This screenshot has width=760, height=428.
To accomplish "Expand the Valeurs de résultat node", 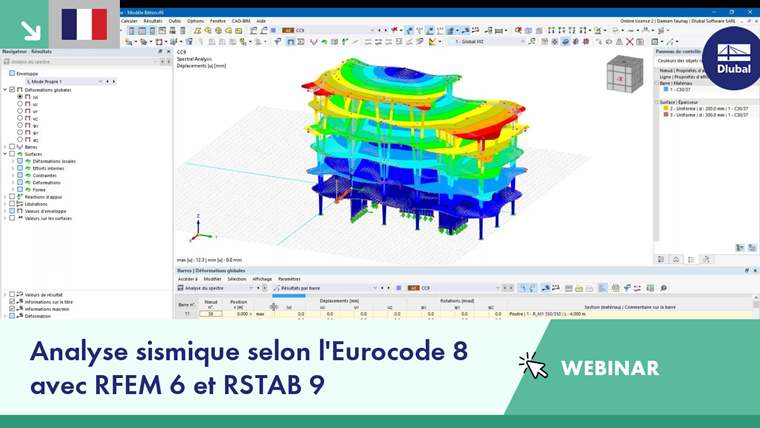I will tap(5, 294).
